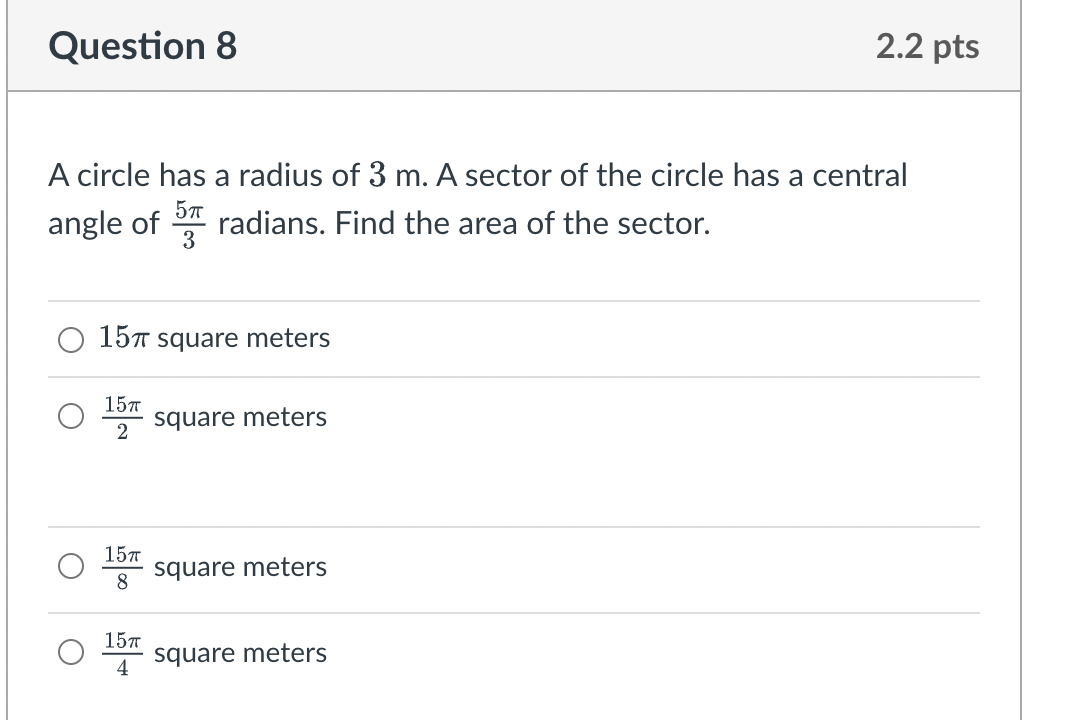Select the 15π/4 square meters answer

pos(70,652)
